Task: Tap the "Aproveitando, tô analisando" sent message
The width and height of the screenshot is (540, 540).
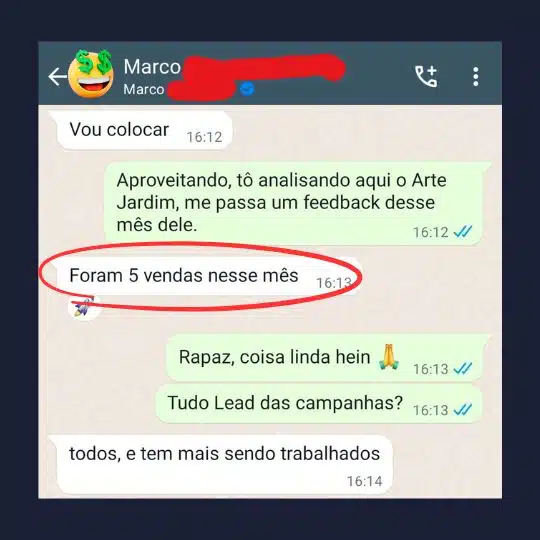Action: pyautogui.click(x=293, y=203)
